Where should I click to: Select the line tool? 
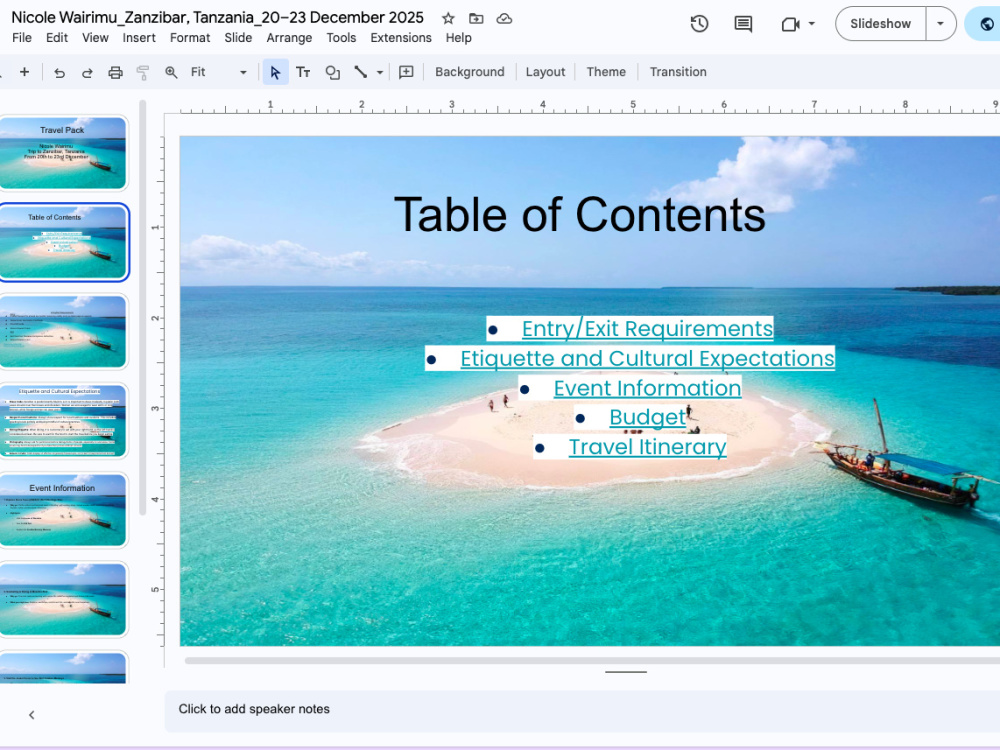(x=361, y=72)
